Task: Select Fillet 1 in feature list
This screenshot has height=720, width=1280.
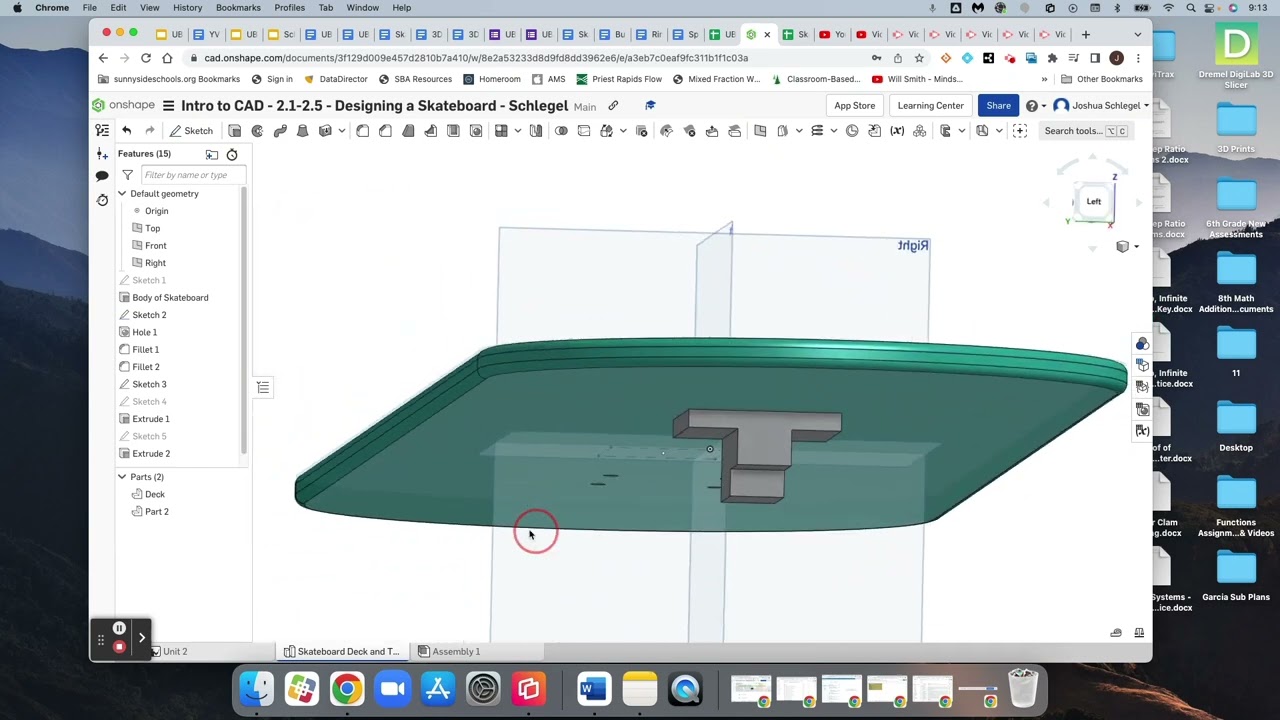Action: pyautogui.click(x=145, y=349)
